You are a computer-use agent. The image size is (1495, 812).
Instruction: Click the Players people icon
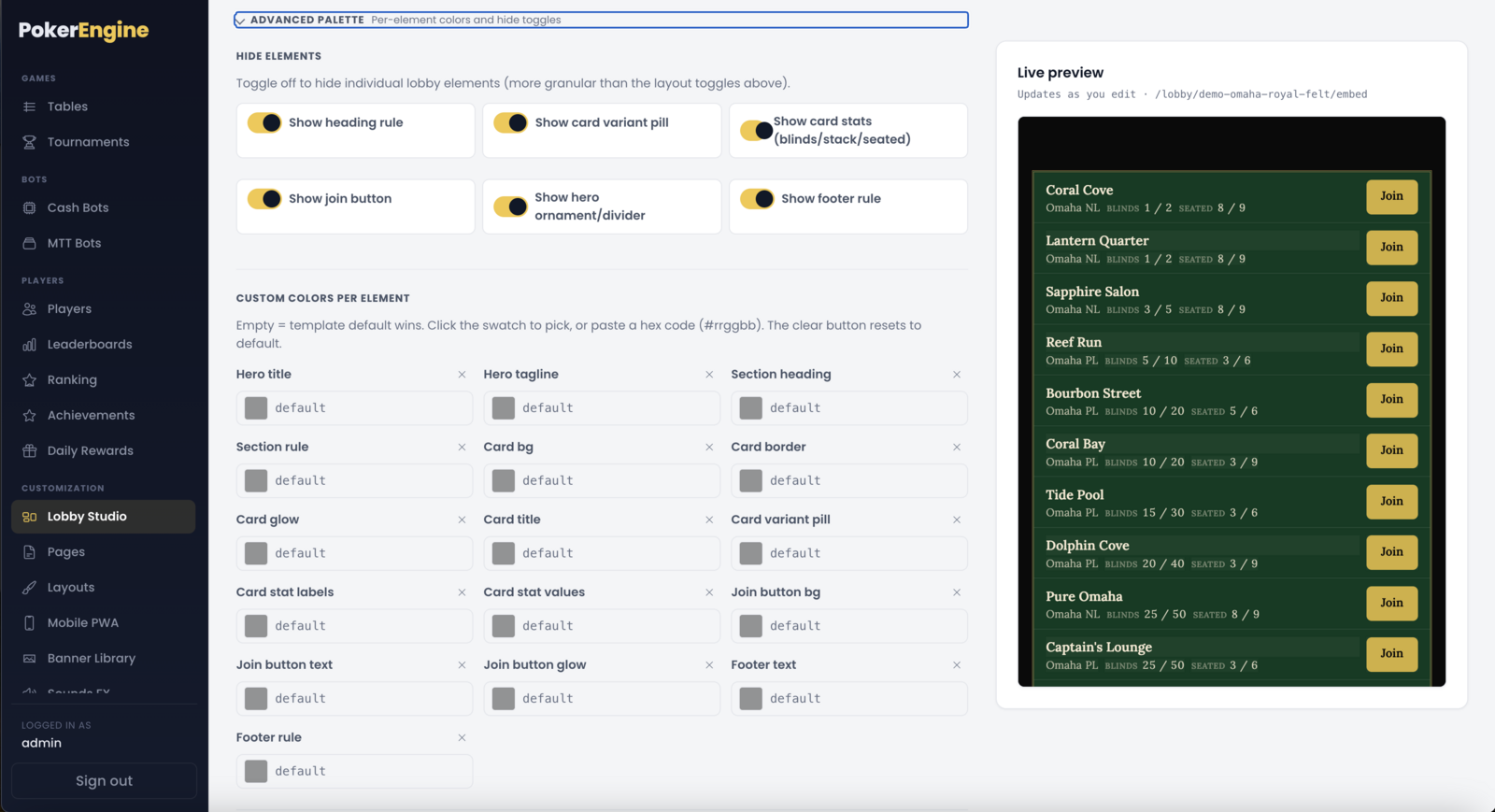click(x=29, y=309)
